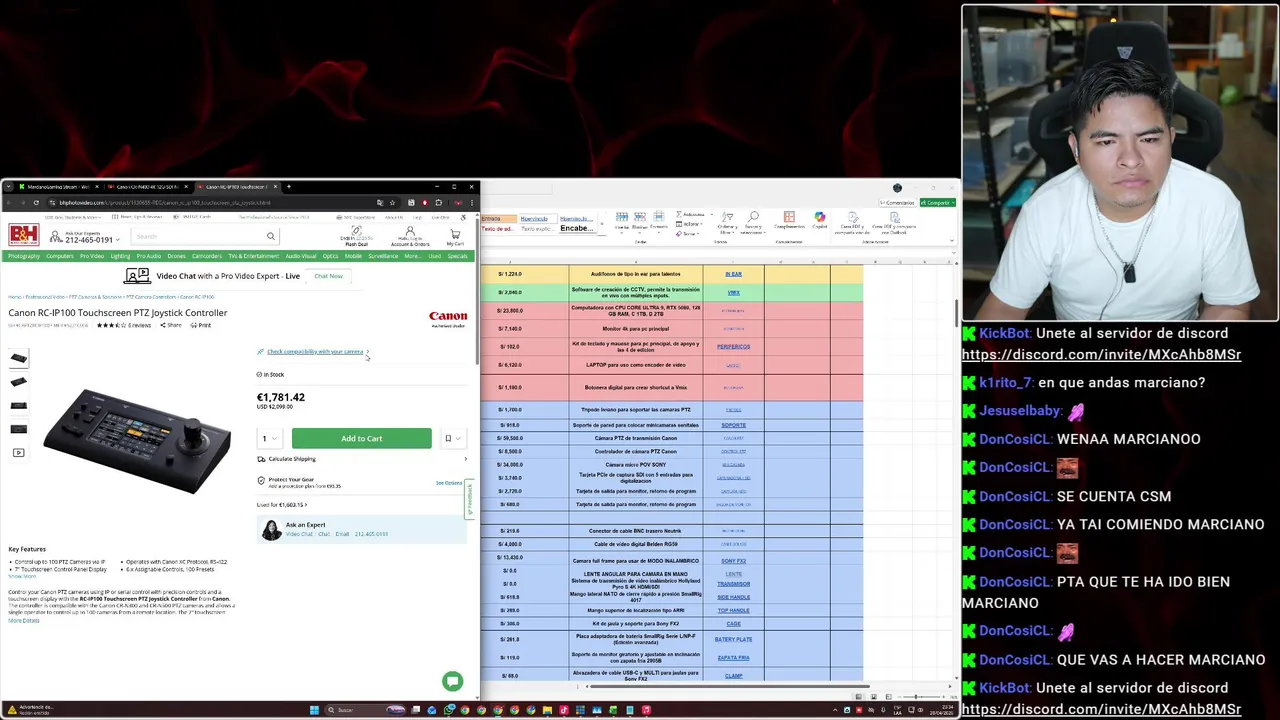This screenshot has height=720, width=1280.
Task: Bookmark this page with the star icon
Action: point(394,203)
